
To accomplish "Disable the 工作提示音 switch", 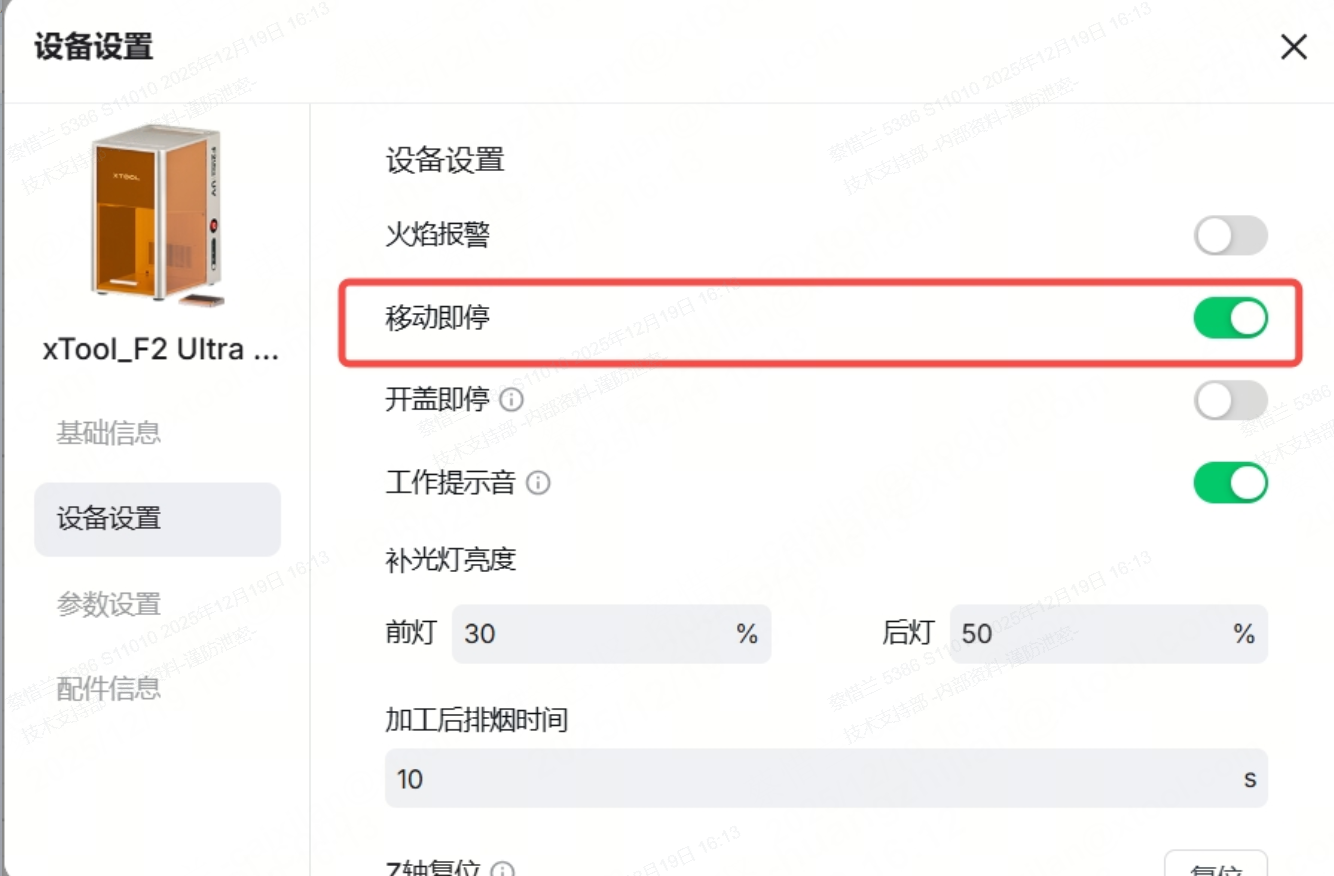I will pos(1230,484).
